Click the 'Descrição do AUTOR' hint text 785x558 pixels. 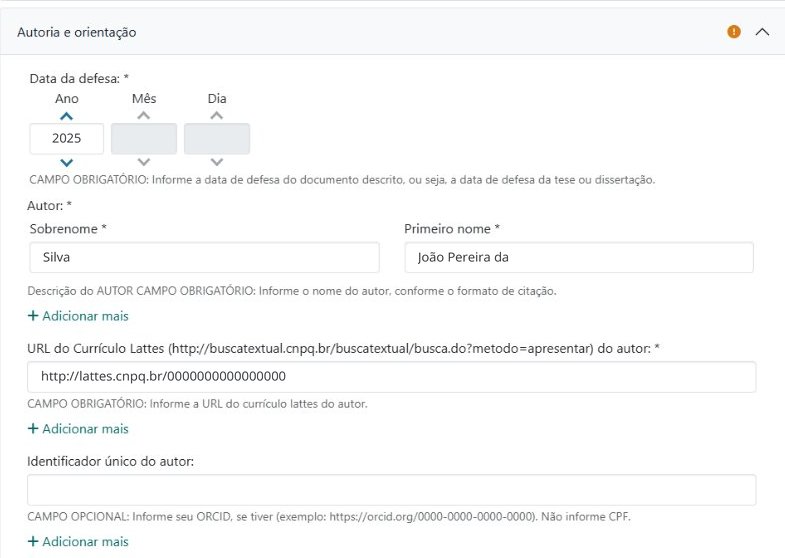click(x=292, y=291)
